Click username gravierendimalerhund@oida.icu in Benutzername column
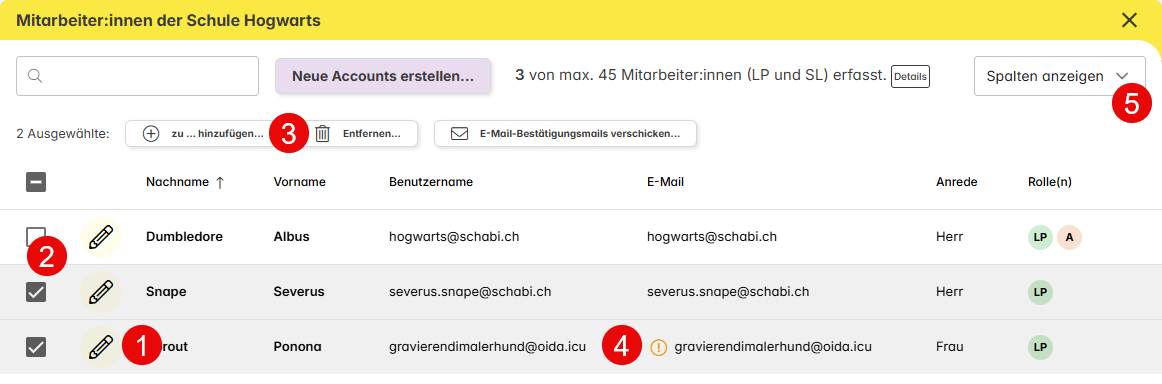Image resolution: width=1162 pixels, height=384 pixels. 487,346
